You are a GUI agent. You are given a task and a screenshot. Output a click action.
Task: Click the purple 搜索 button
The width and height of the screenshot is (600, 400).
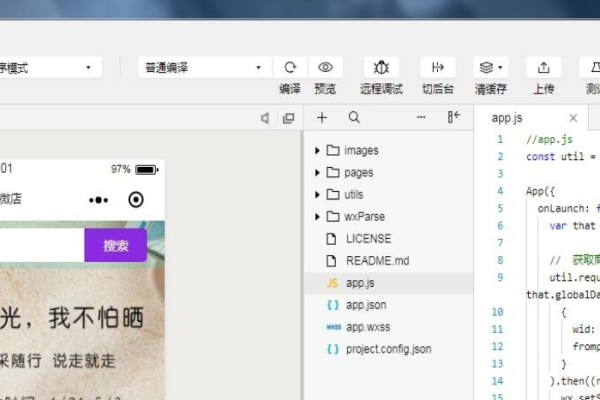116,245
